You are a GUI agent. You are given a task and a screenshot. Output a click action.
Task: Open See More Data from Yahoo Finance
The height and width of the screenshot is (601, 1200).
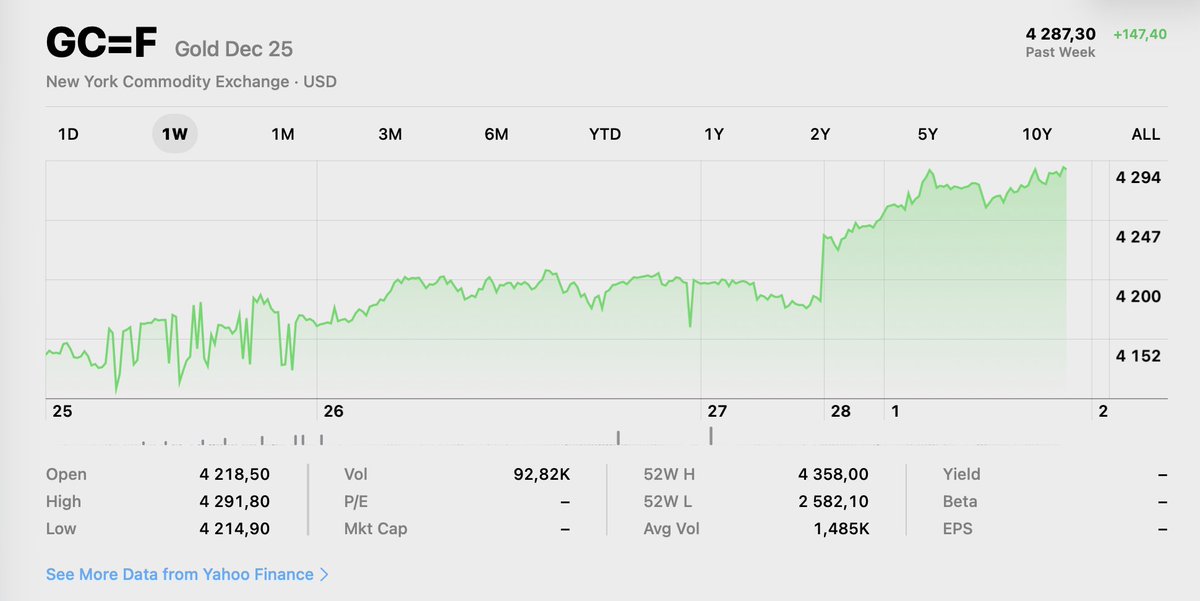[x=180, y=575]
